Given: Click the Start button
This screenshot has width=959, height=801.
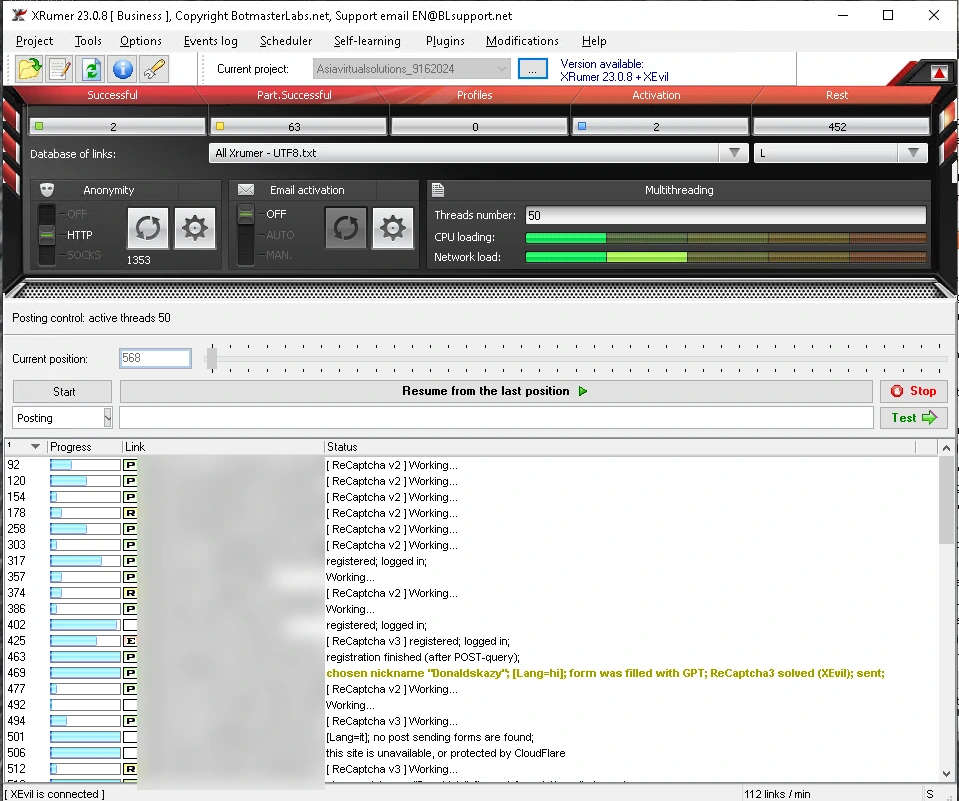Looking at the screenshot, I should coord(62,391).
